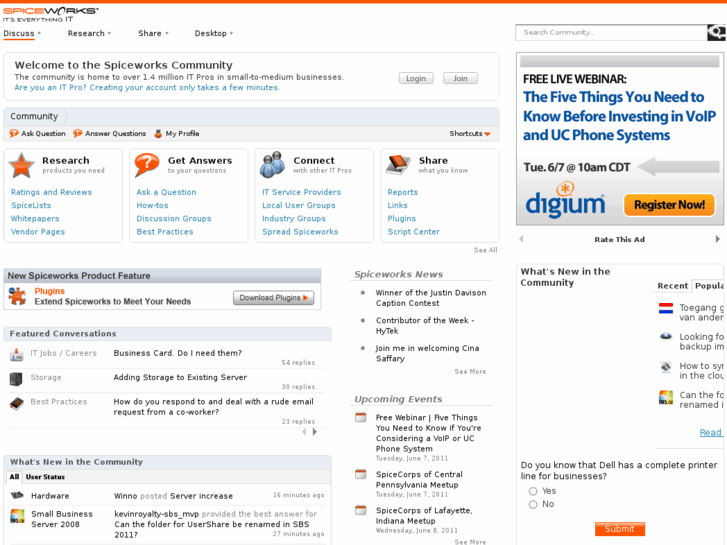This screenshot has width=727, height=545.
Task: Click the Join button
Action: click(460, 78)
